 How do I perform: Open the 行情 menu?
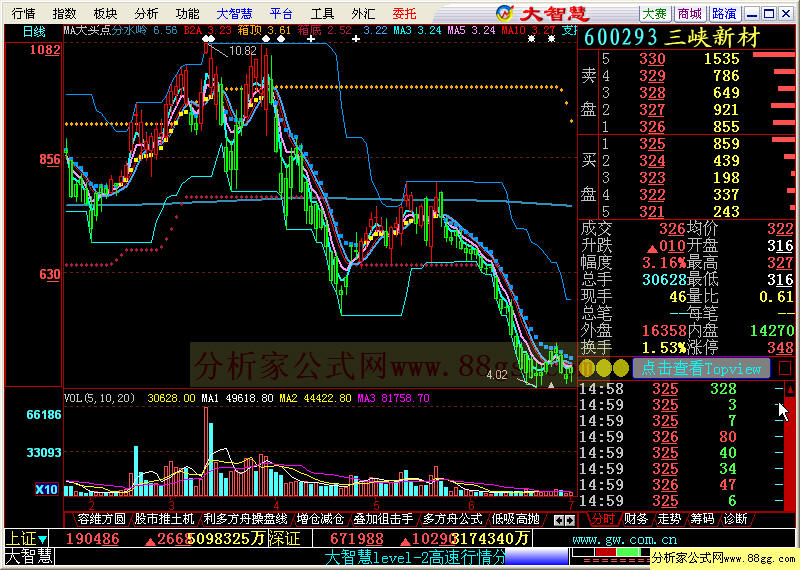23,13
